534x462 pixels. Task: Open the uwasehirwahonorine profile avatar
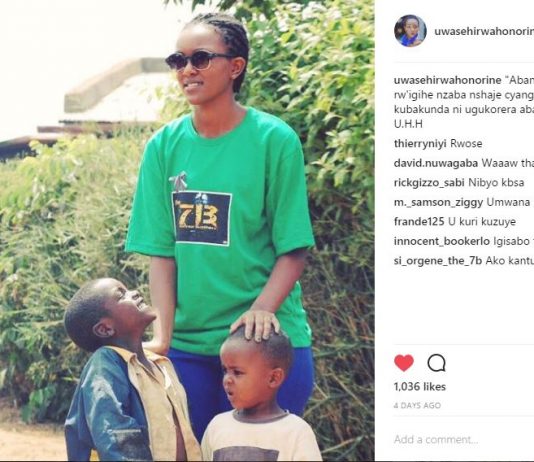click(x=410, y=31)
